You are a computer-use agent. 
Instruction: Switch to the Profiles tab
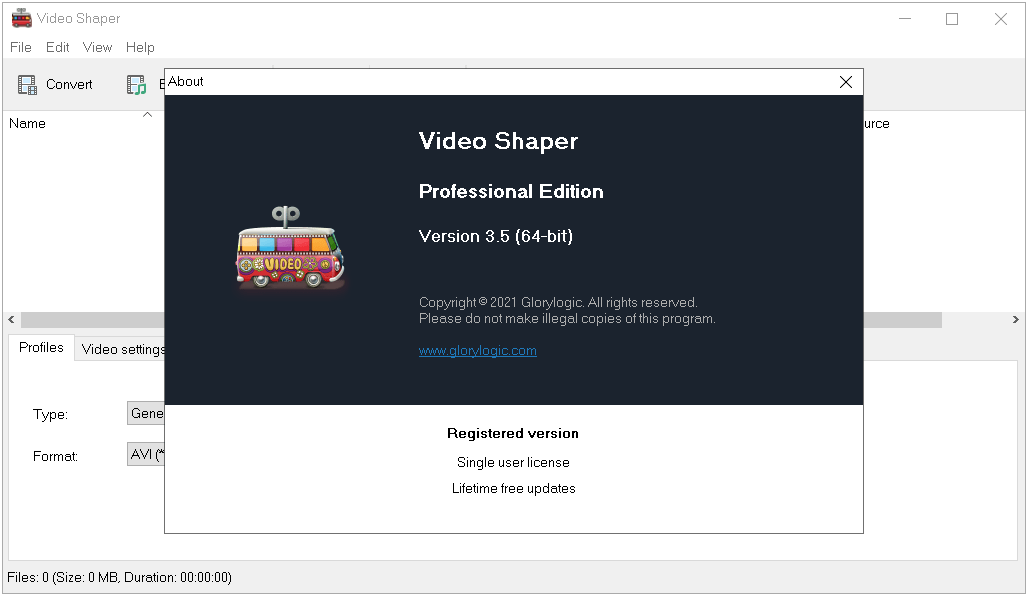pos(41,348)
